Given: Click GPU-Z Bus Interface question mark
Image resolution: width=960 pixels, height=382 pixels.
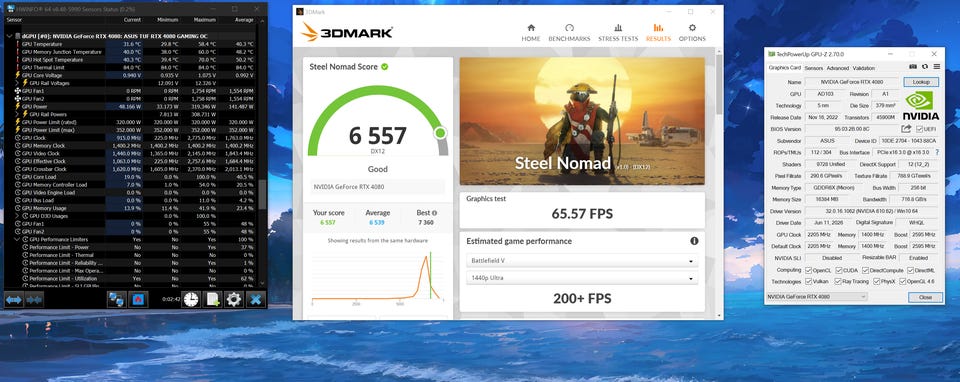Looking at the screenshot, I should click(x=937, y=152).
